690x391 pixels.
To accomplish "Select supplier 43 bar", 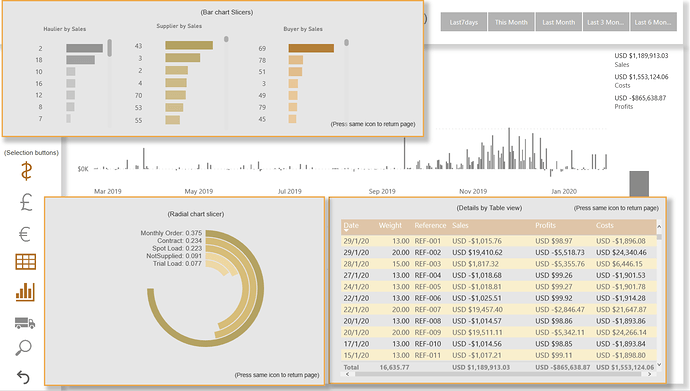I will click(x=189, y=45).
